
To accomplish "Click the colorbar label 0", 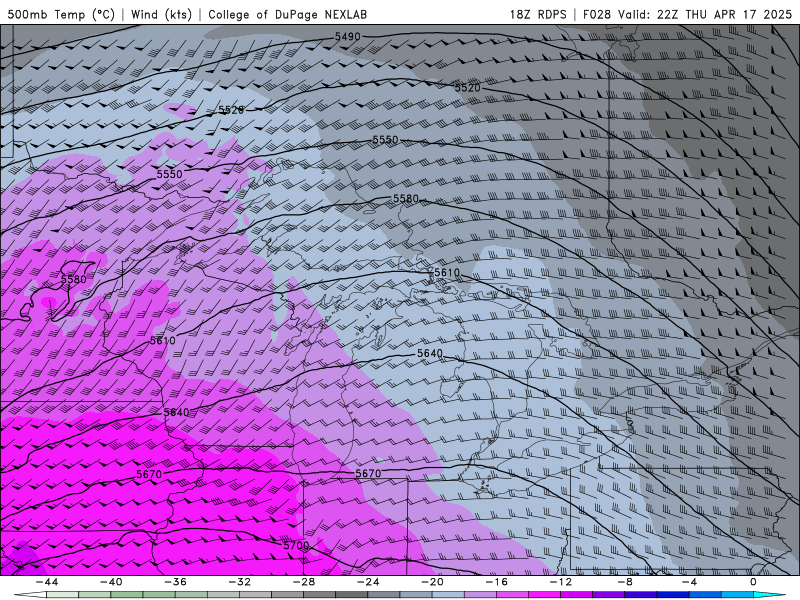I will tap(754, 582).
